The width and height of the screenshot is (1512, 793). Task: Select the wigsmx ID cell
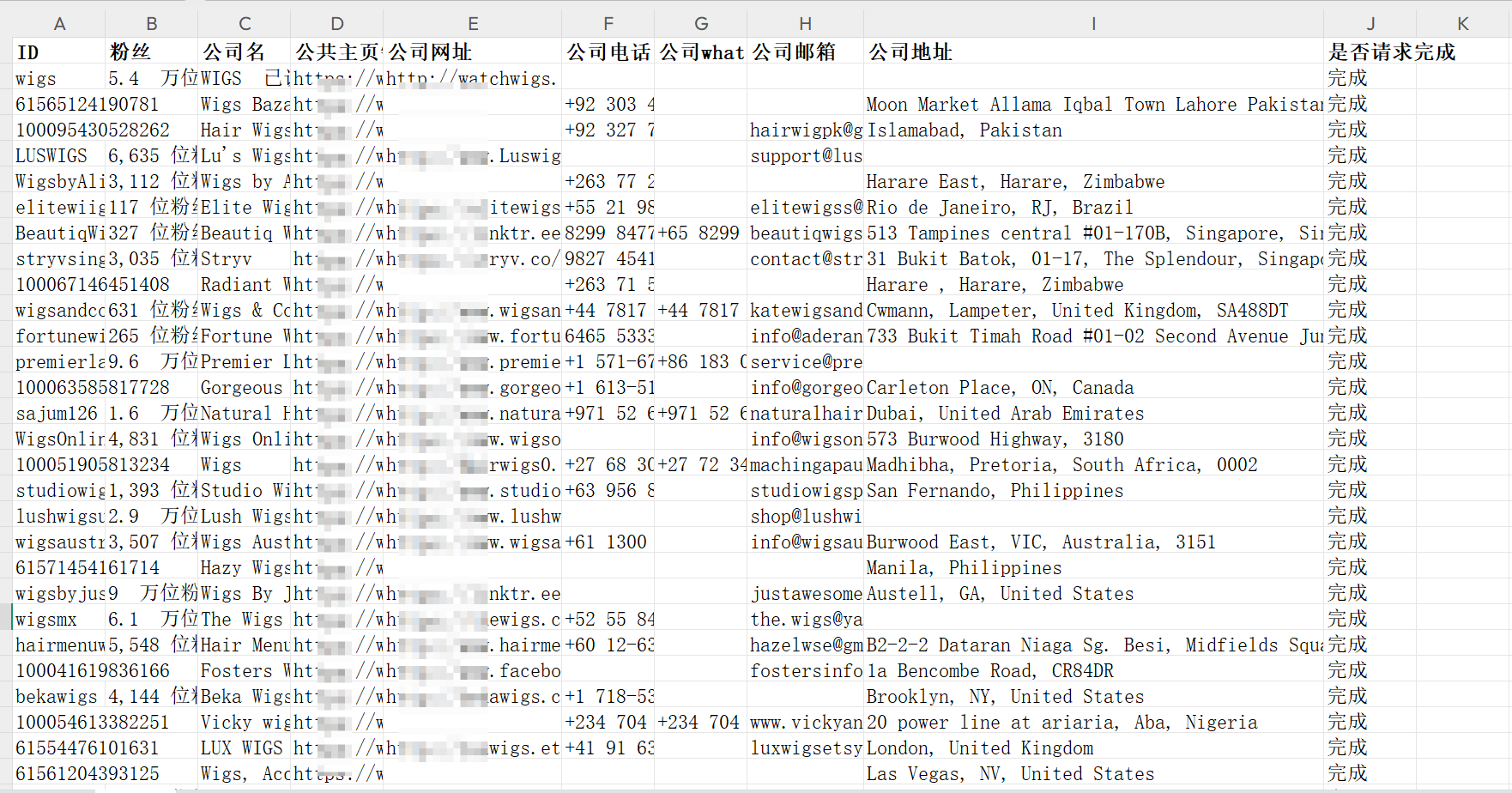tap(59, 620)
